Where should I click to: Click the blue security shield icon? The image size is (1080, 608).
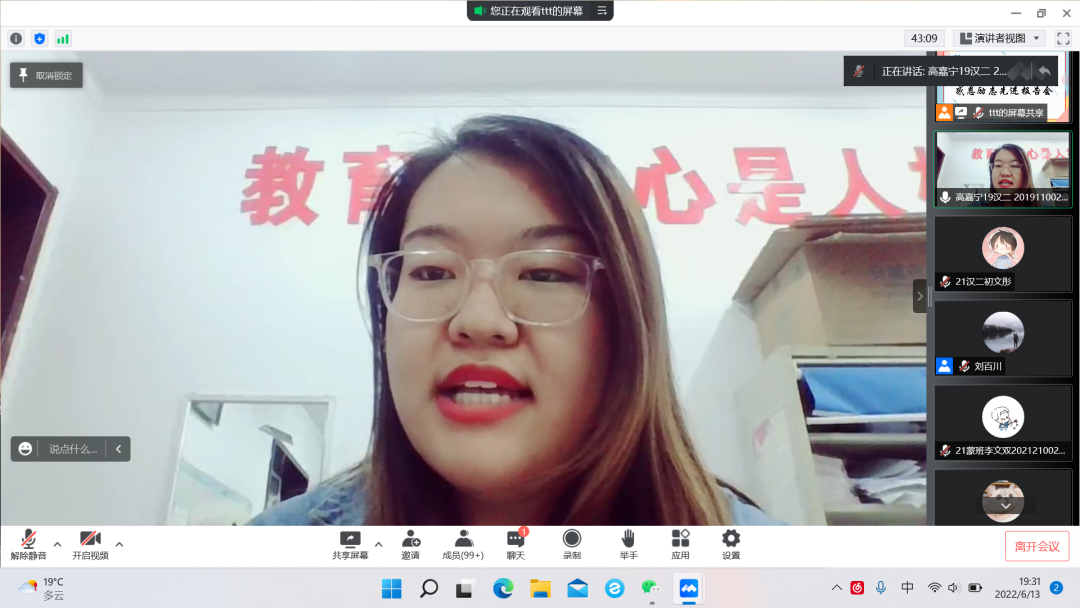tap(40, 39)
